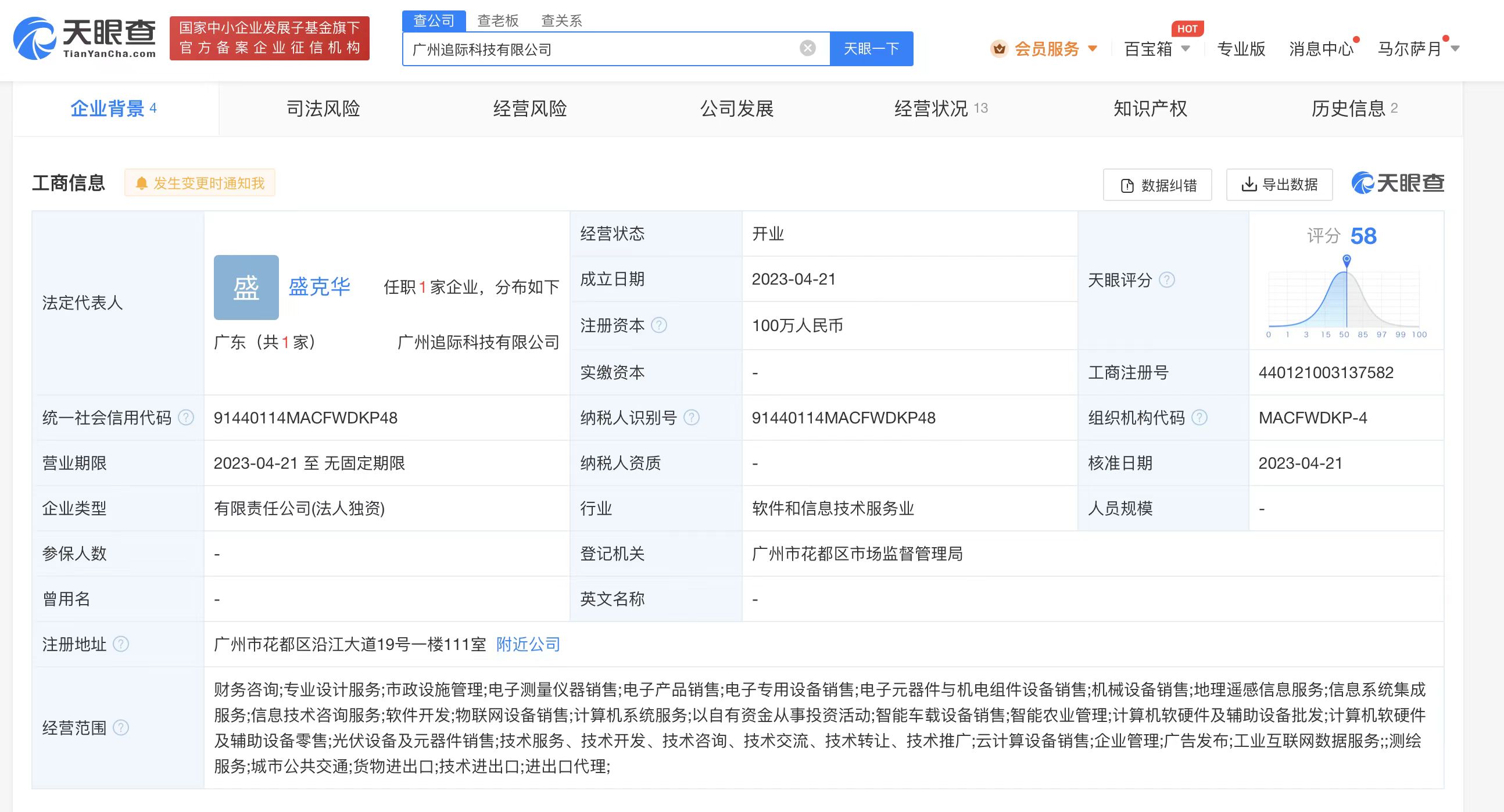1504x812 pixels.
Task: Click the 广州追际科技有限公司 company link
Action: pyautogui.click(x=478, y=342)
